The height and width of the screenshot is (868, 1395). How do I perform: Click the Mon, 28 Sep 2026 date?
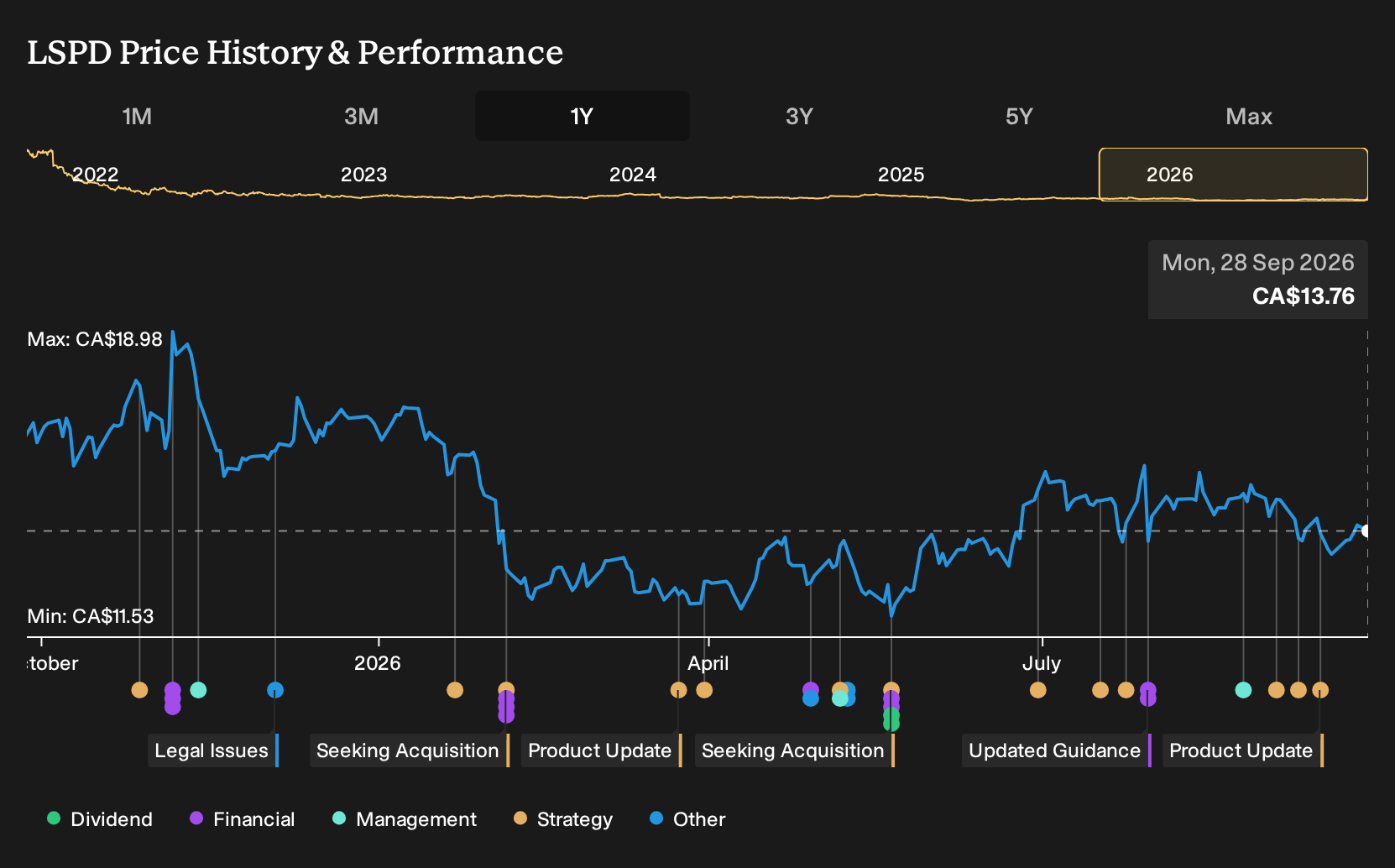[x=1258, y=263]
